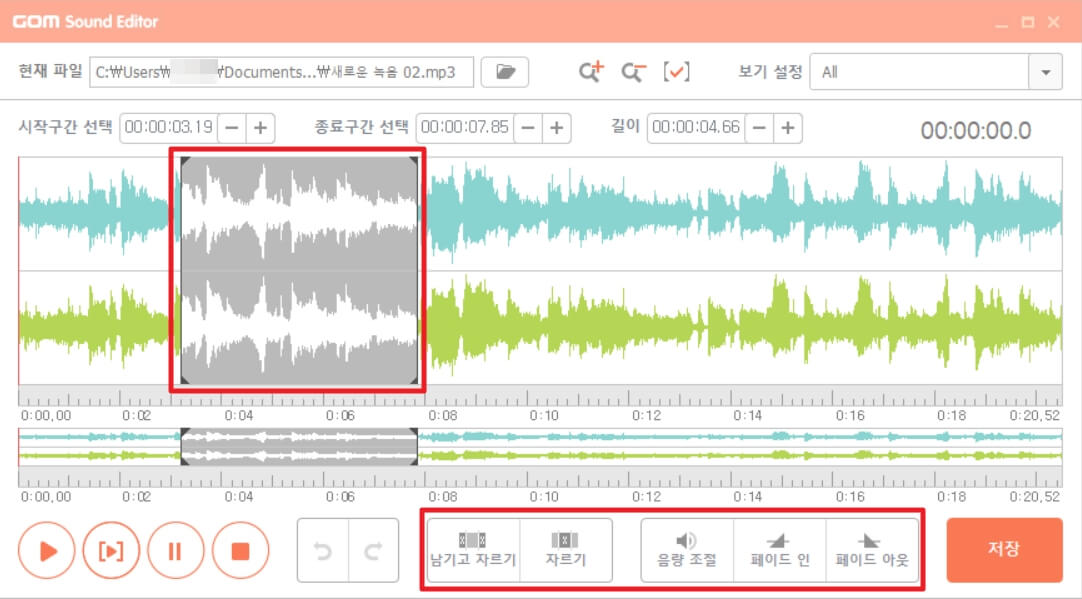
Task: Click the 저장 save button
Action: click(1004, 549)
